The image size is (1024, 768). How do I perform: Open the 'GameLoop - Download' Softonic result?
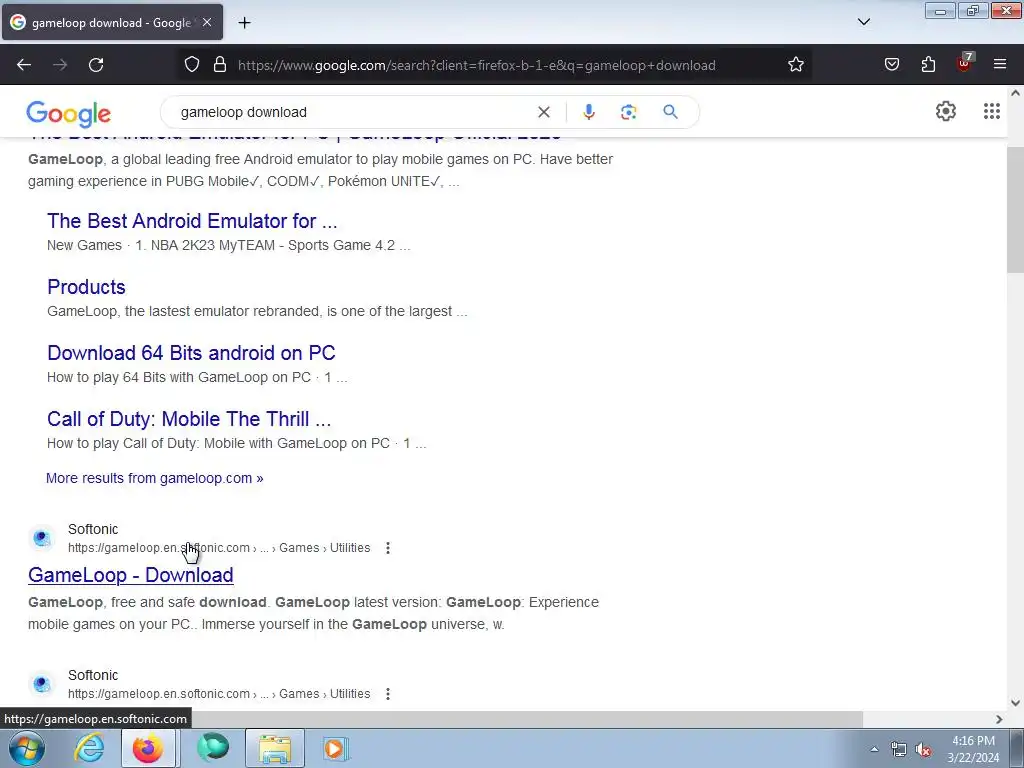(131, 575)
